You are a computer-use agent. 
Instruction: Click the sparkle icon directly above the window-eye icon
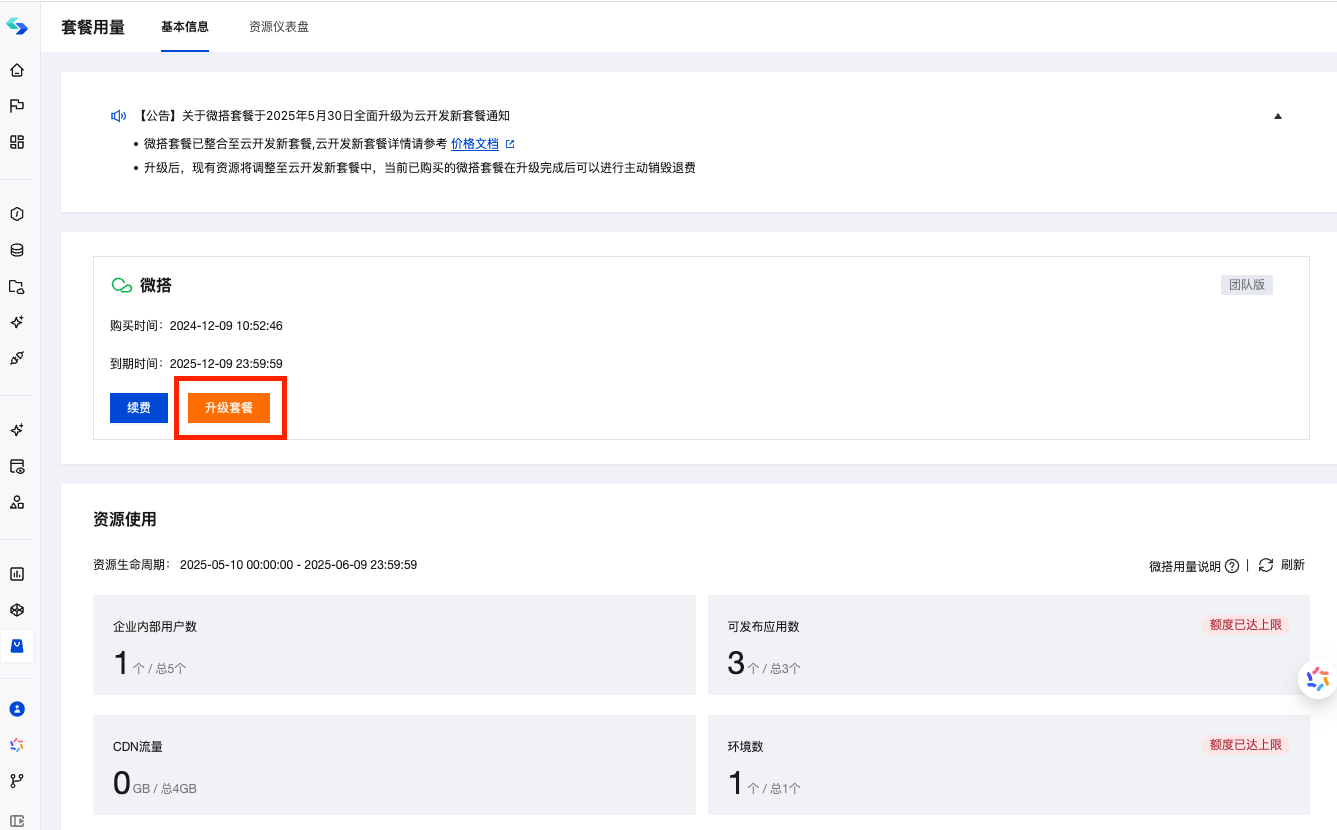click(17, 430)
